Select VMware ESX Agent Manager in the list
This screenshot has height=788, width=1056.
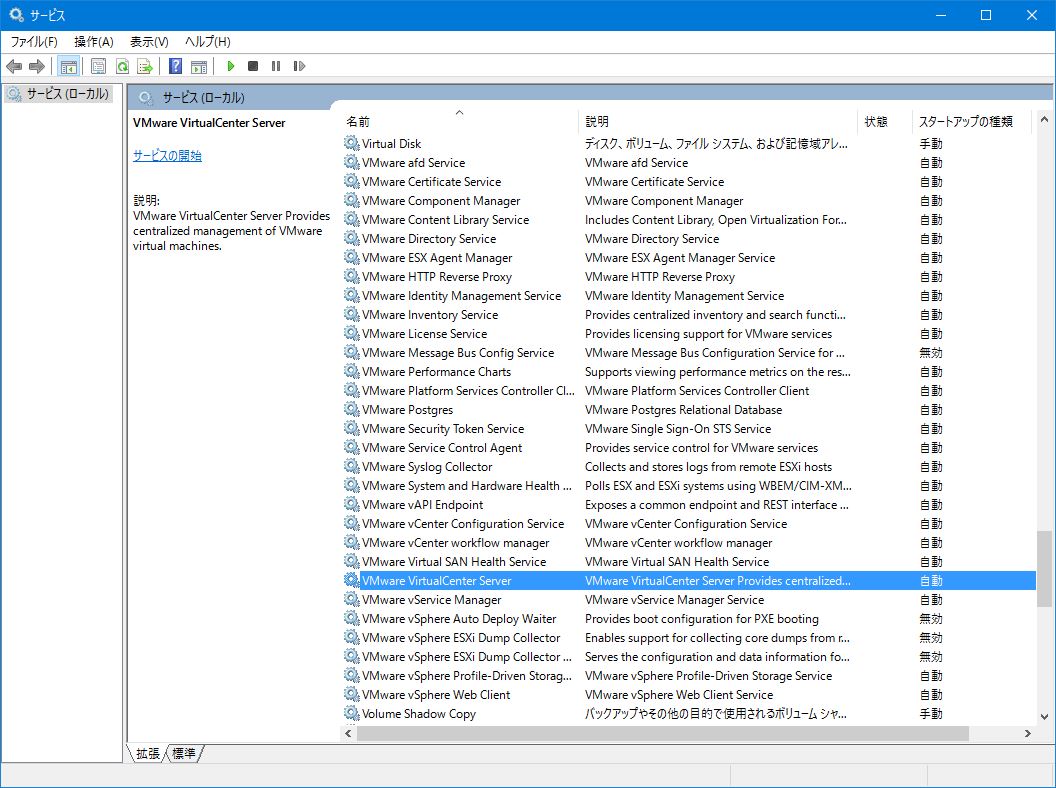(436, 257)
